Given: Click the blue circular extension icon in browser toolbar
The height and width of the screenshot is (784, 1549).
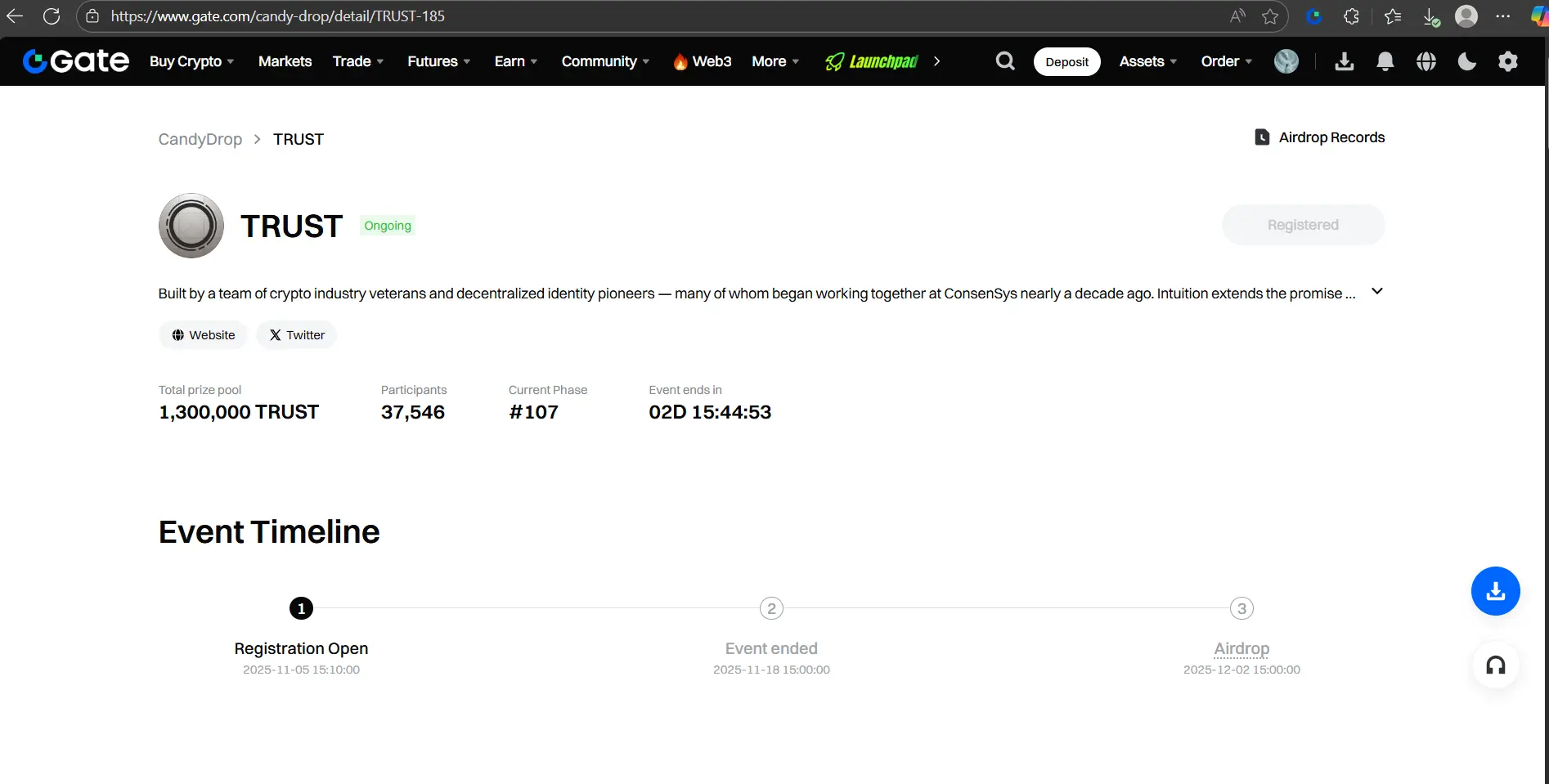Looking at the screenshot, I should tap(1314, 16).
